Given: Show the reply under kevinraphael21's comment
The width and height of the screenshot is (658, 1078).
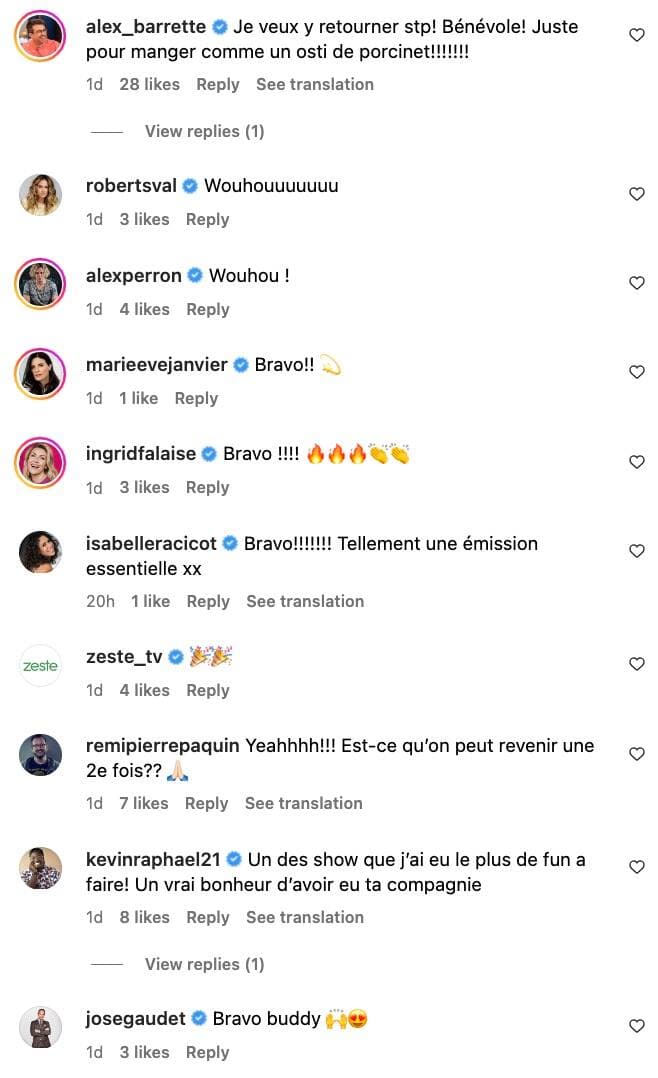Looking at the screenshot, I should click(204, 964).
